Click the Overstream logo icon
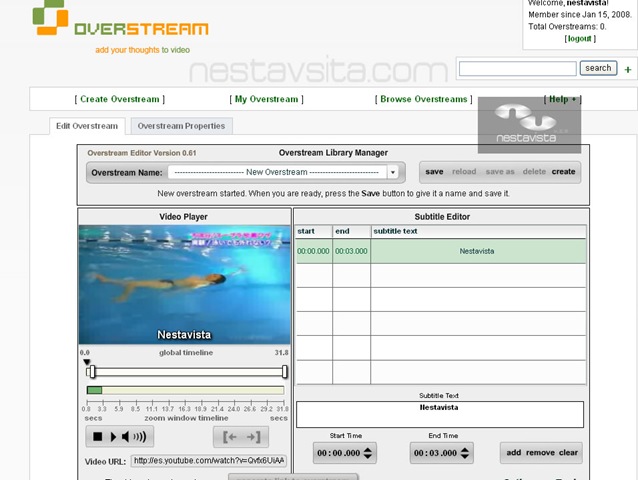Viewport: 638px width, 480px height. (x=50, y=18)
